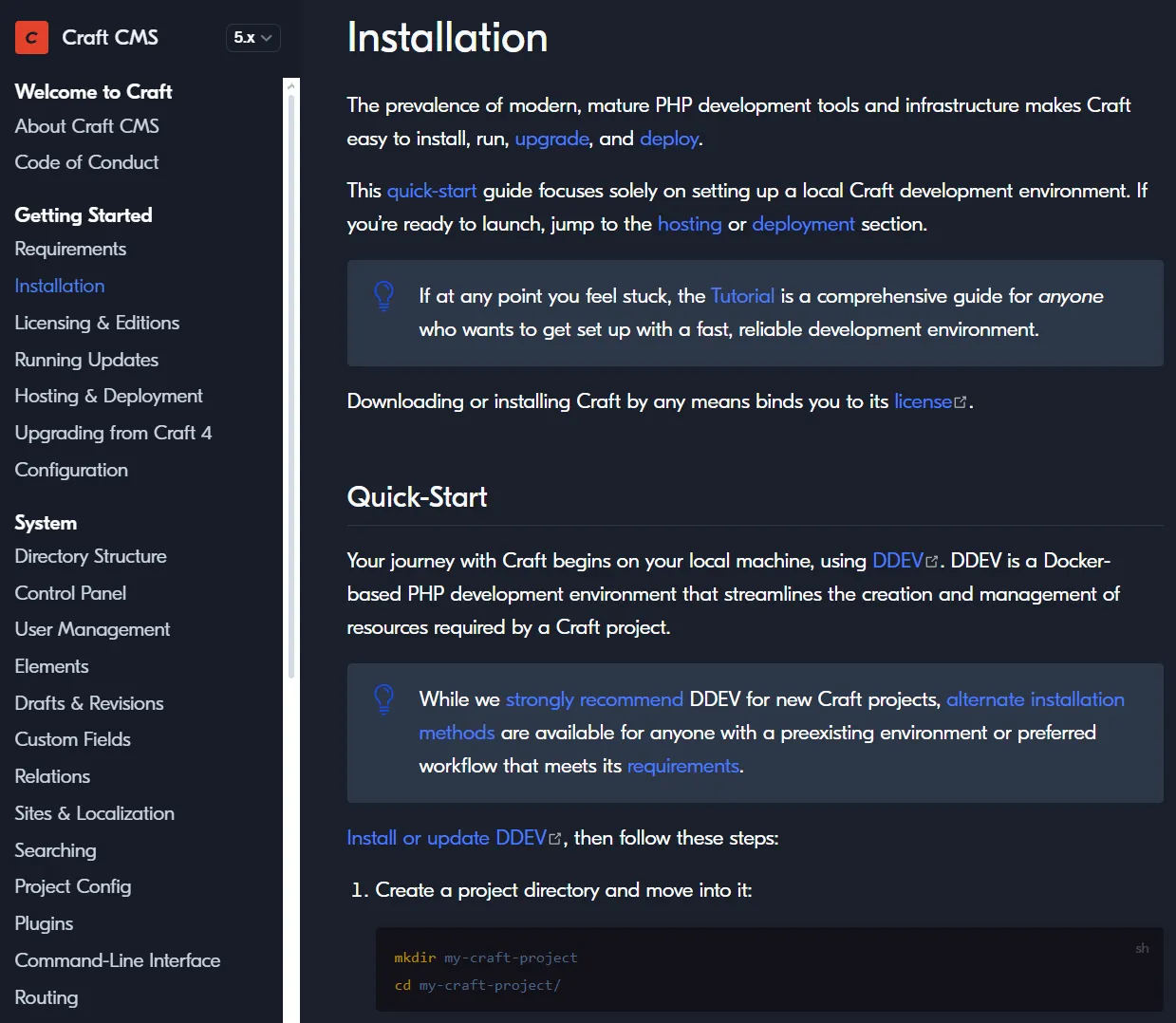Click the sidebar scroll-up arrow
This screenshot has height=1023, width=1176.
click(x=291, y=85)
